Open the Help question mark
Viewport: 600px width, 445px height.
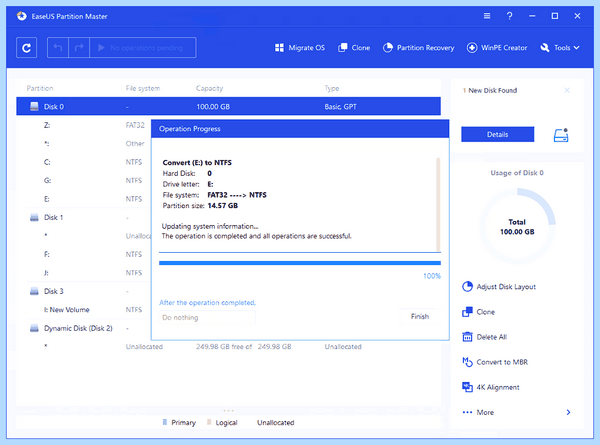coord(509,16)
